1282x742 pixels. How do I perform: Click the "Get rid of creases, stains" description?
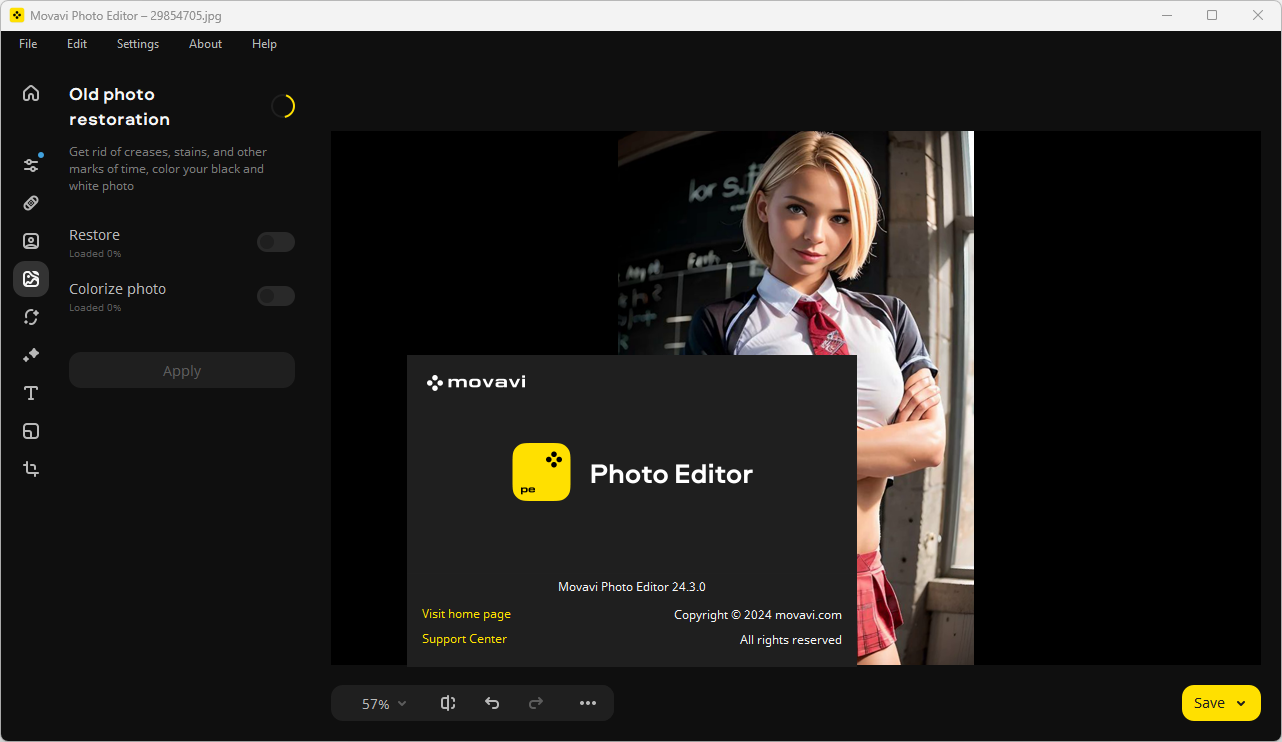(x=168, y=169)
